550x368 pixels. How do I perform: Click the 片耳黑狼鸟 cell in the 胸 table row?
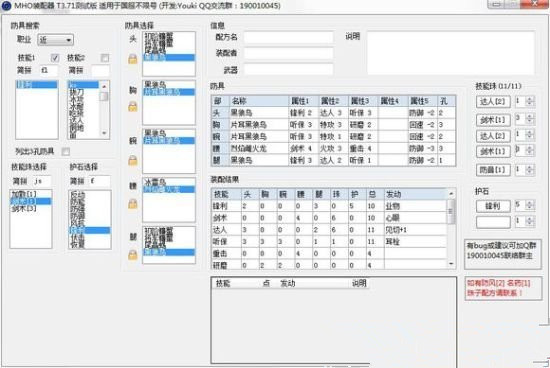[x=259, y=125]
